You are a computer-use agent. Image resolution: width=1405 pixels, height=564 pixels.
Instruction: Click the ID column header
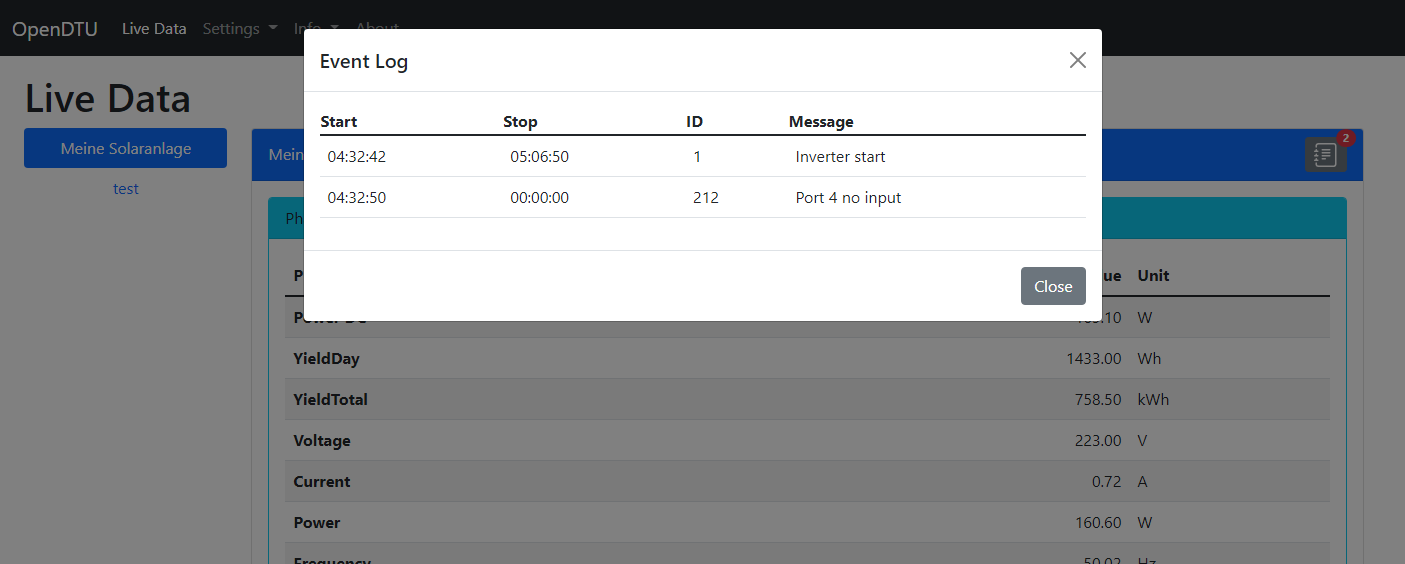click(694, 122)
